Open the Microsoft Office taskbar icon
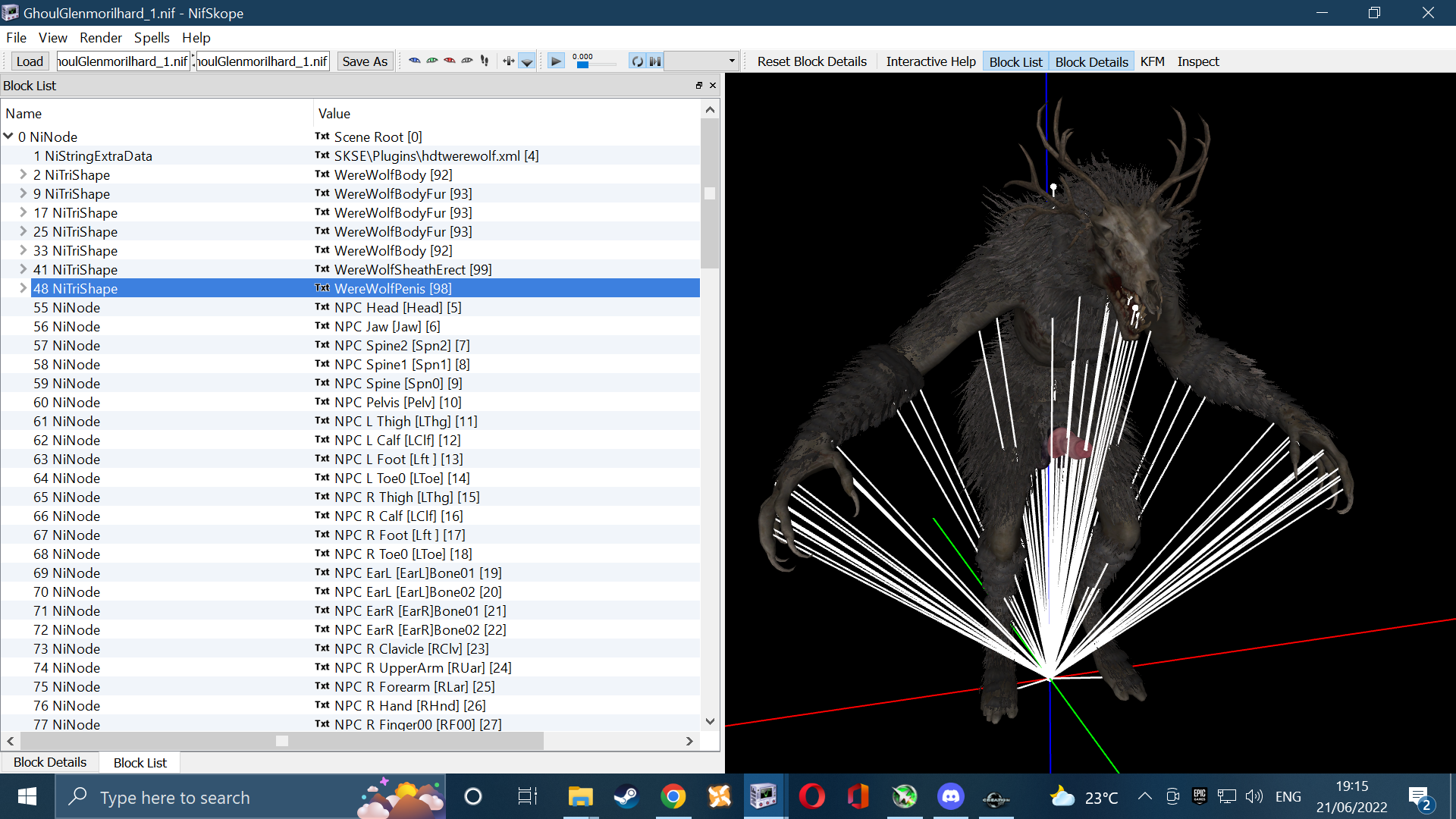Image resolution: width=1456 pixels, height=819 pixels. (x=858, y=797)
